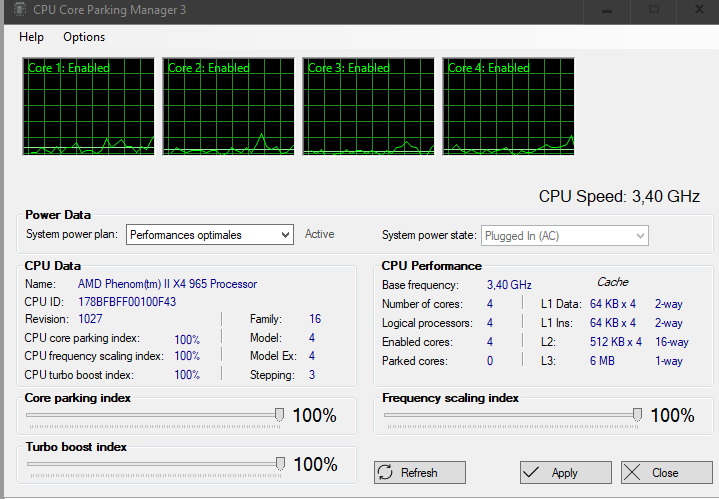Click the Core parking index slider handle
Screen dimensions: 719x499
pyautogui.click(x=279, y=414)
